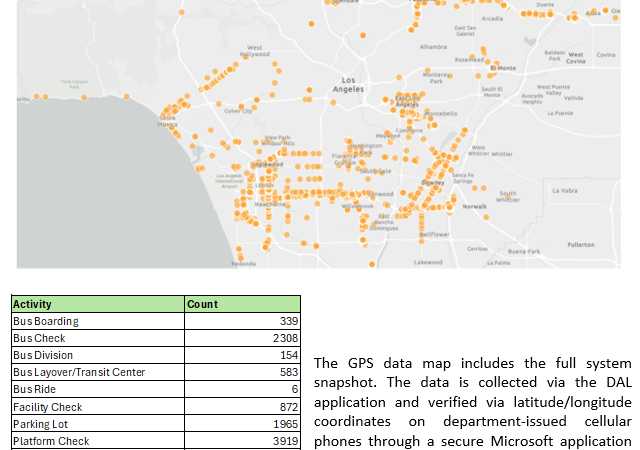Click the Norwalk label on the map

[474, 206]
